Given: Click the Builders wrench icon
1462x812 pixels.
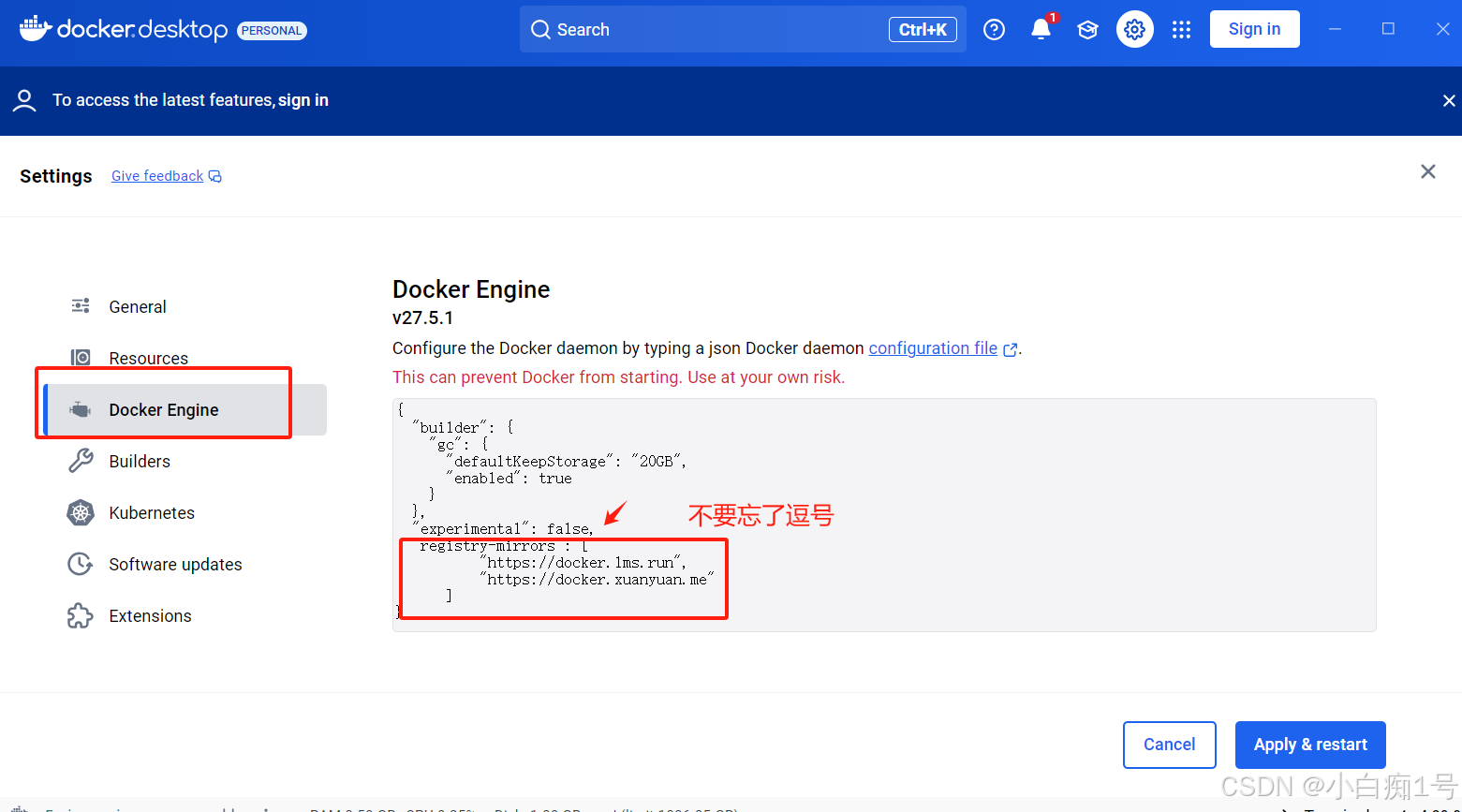Looking at the screenshot, I should [x=81, y=461].
